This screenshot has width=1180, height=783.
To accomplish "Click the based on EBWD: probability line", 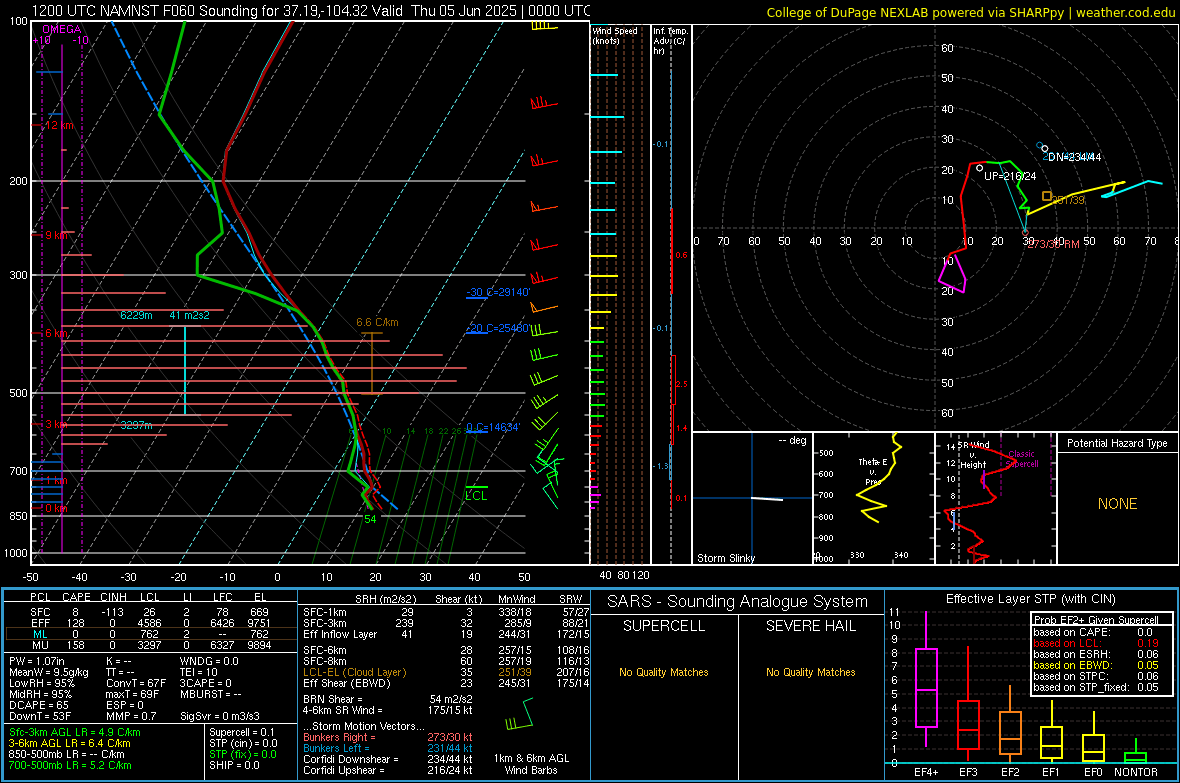I will tap(1096, 665).
